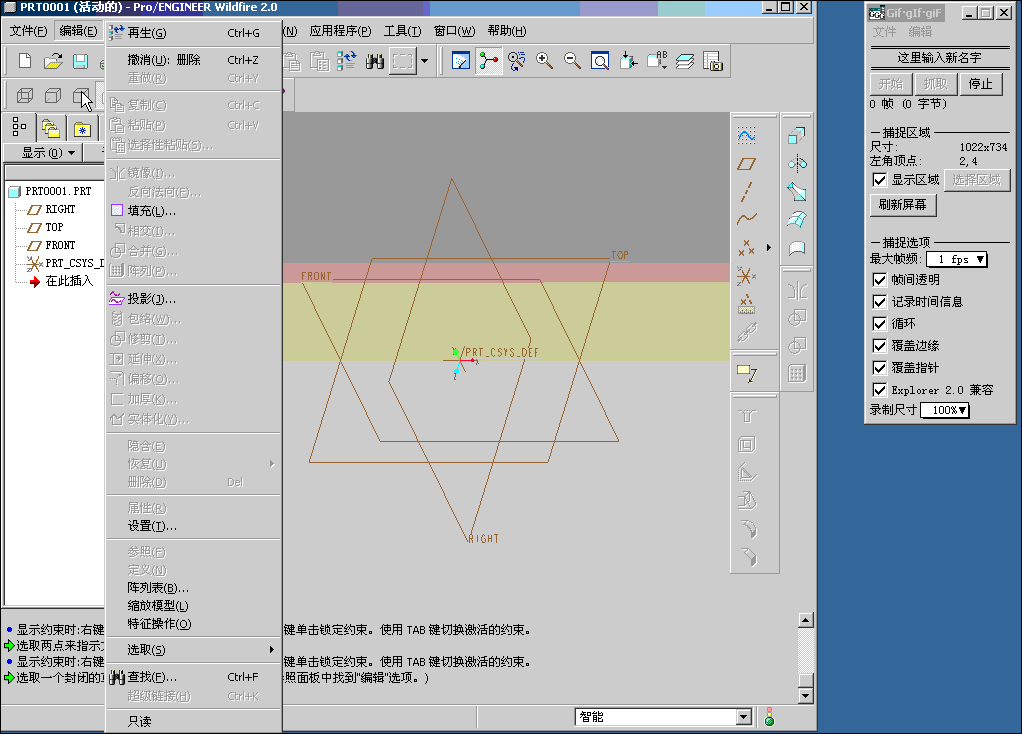Toggle 显示区域 checkbox in gif window

click(x=879, y=180)
